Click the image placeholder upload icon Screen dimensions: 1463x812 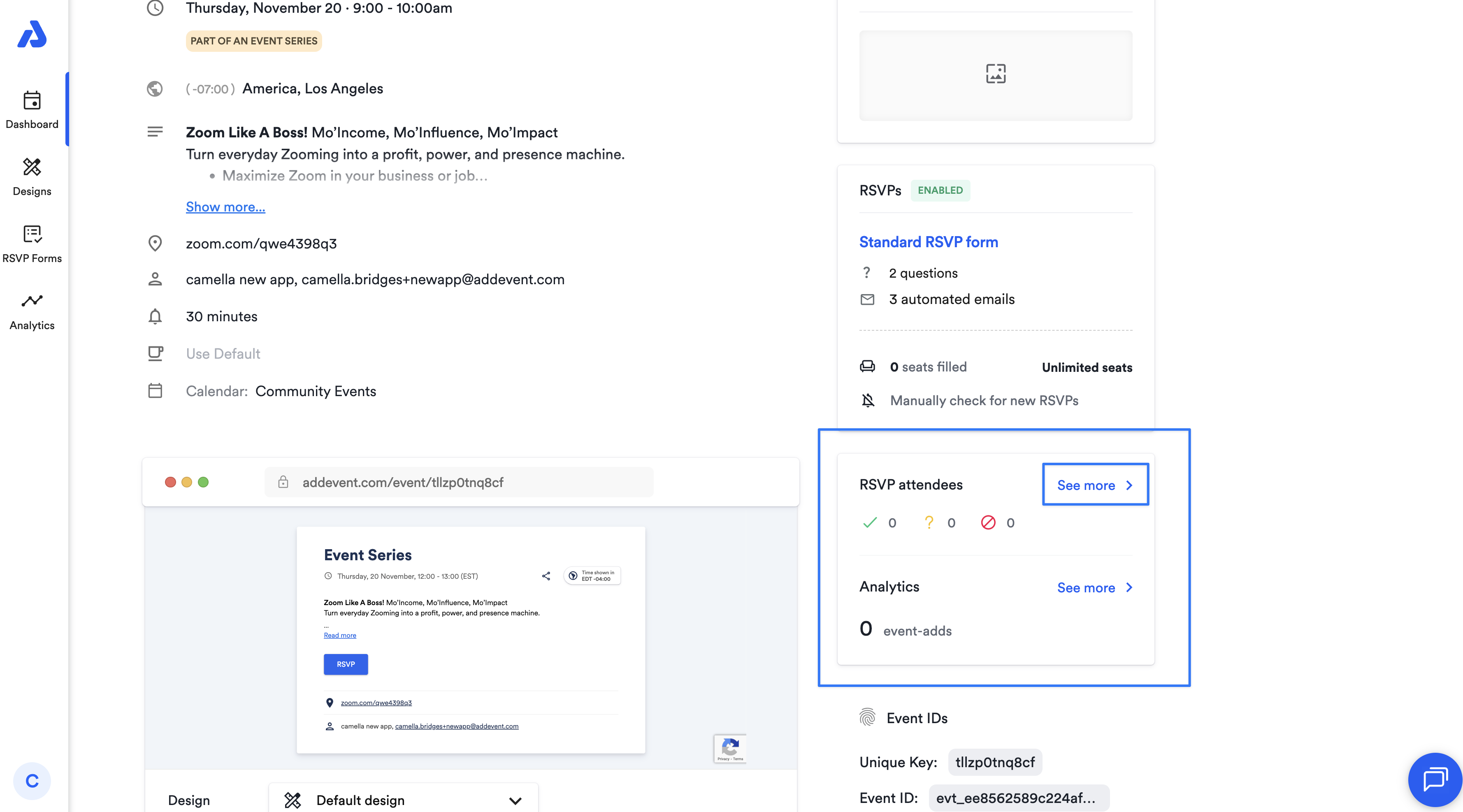tap(995, 74)
